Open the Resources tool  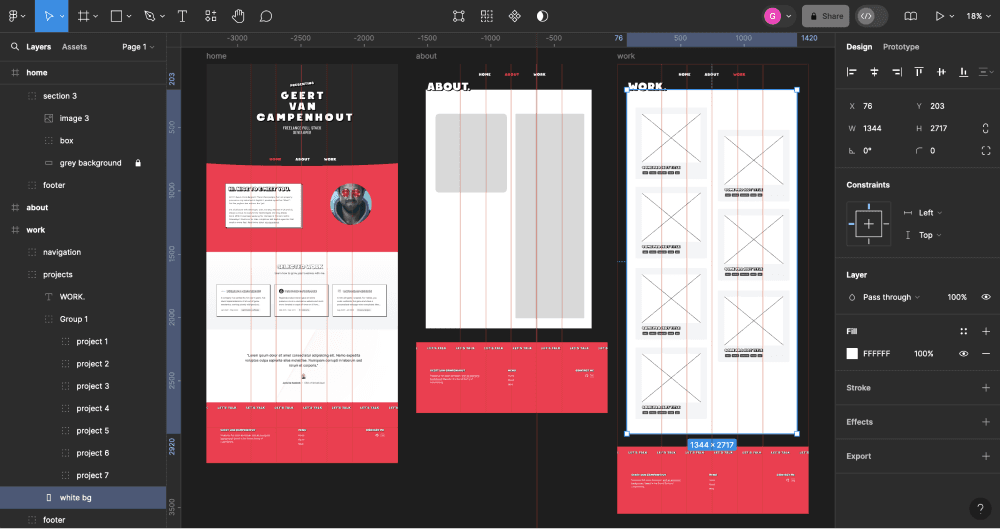[211, 16]
